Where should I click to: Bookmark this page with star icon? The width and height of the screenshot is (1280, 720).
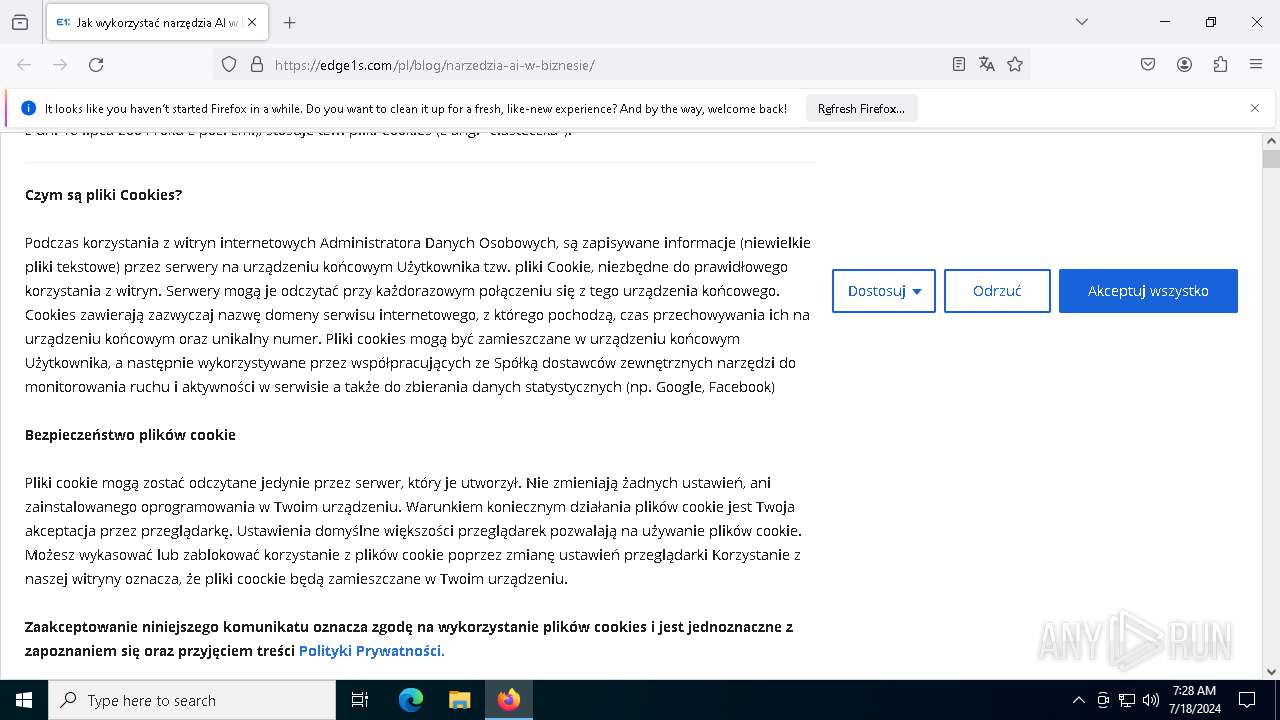pos(1015,64)
